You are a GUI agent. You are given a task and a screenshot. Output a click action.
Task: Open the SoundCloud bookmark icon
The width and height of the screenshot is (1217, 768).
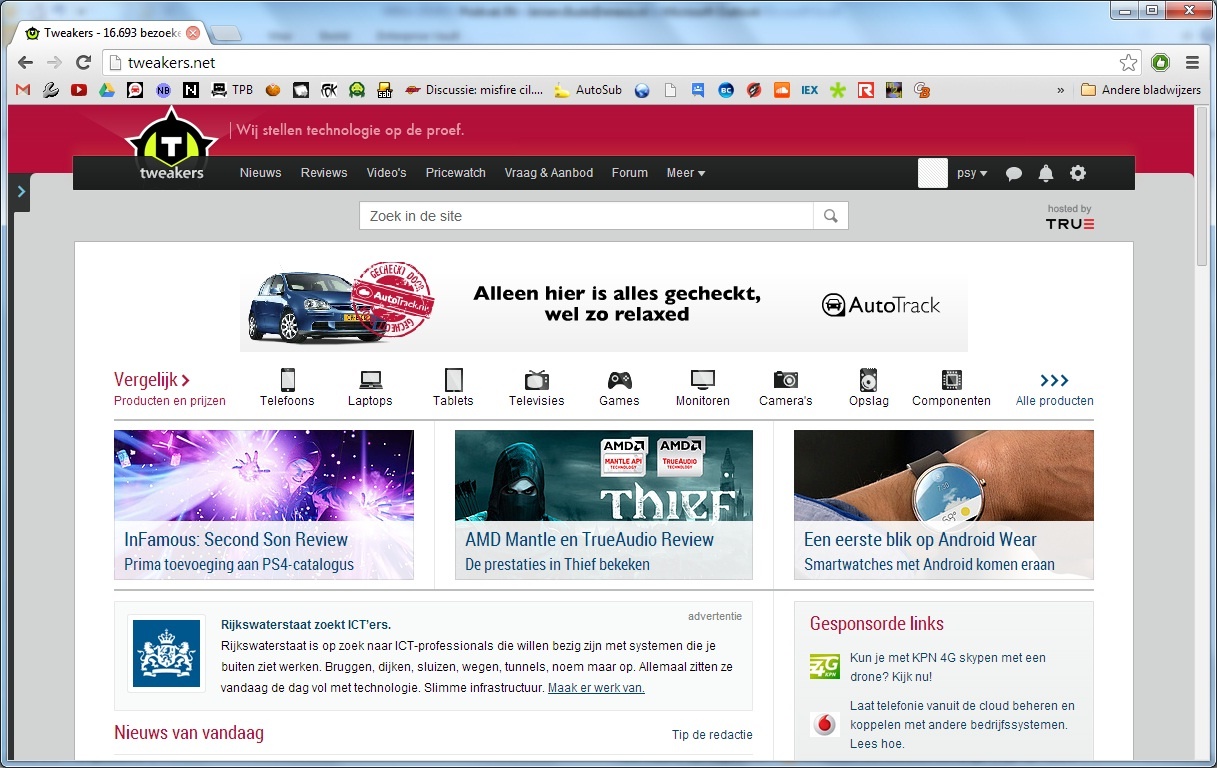782,90
